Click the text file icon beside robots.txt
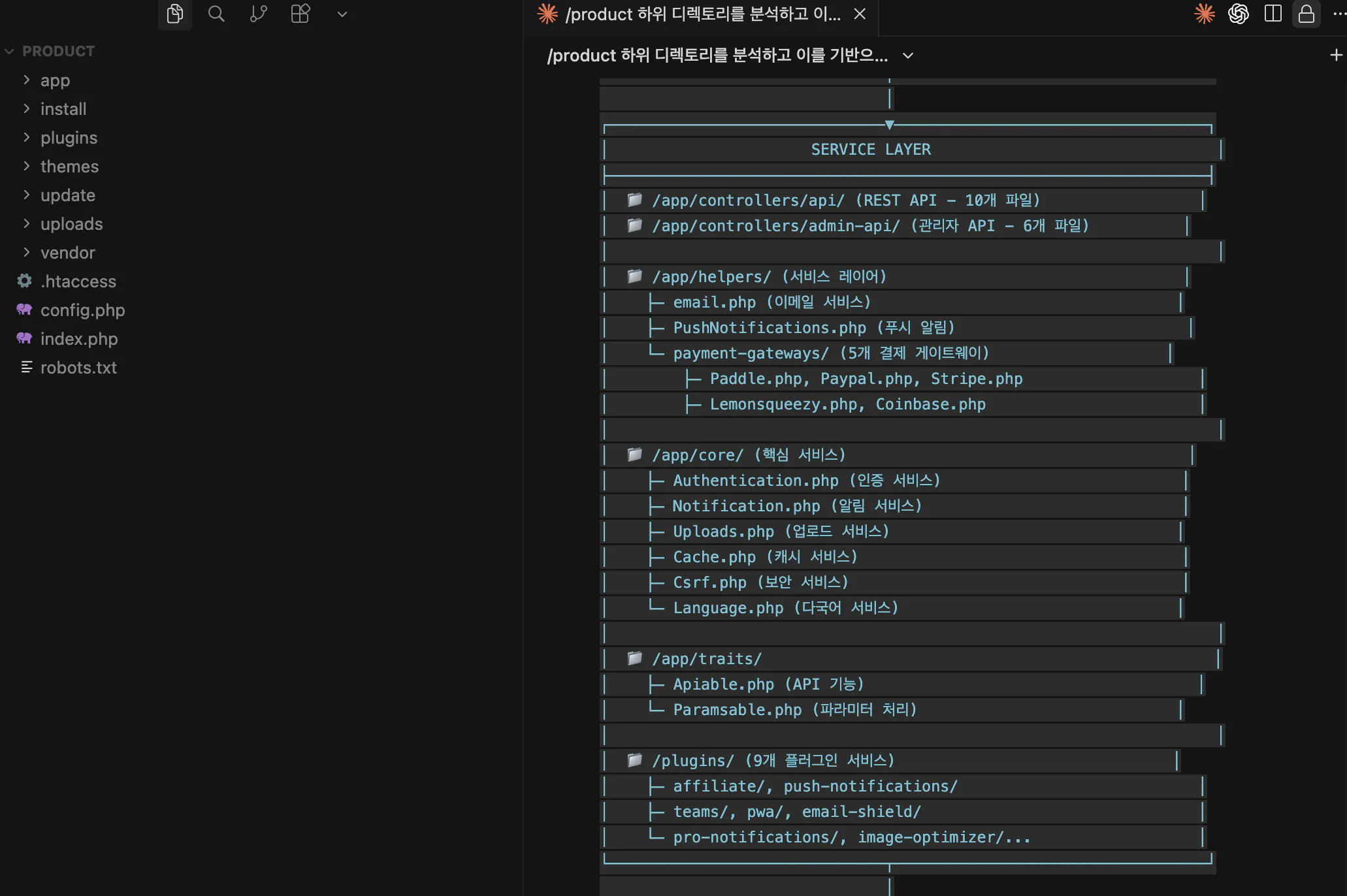 pos(26,367)
